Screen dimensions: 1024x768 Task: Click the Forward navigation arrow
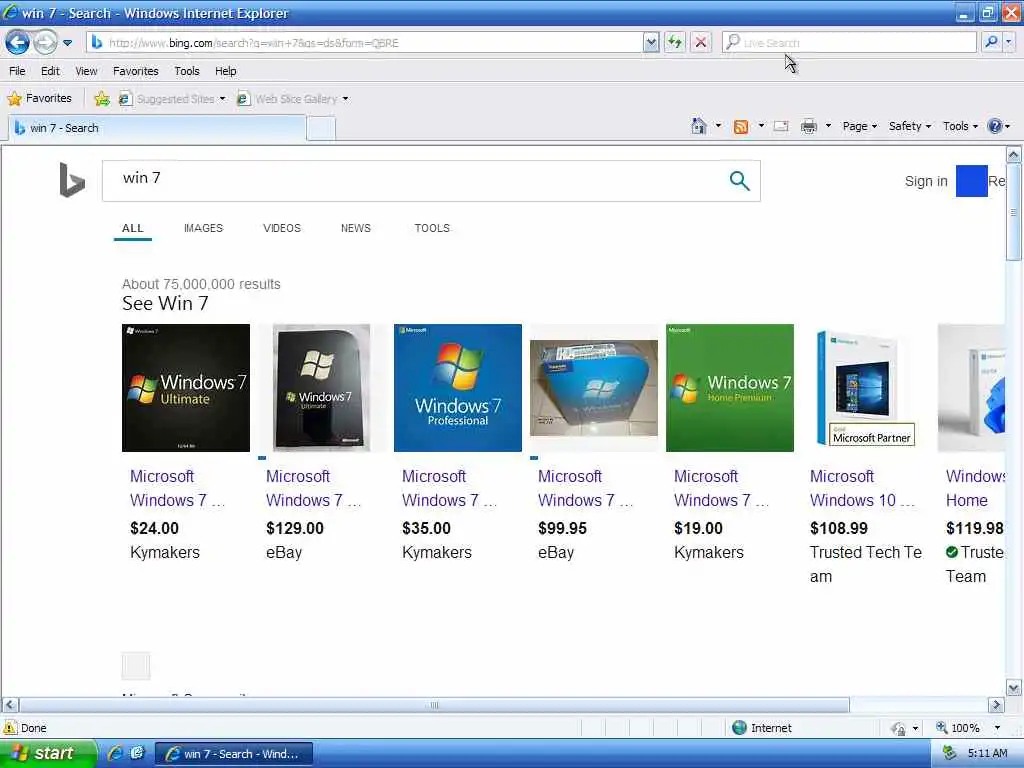point(45,43)
